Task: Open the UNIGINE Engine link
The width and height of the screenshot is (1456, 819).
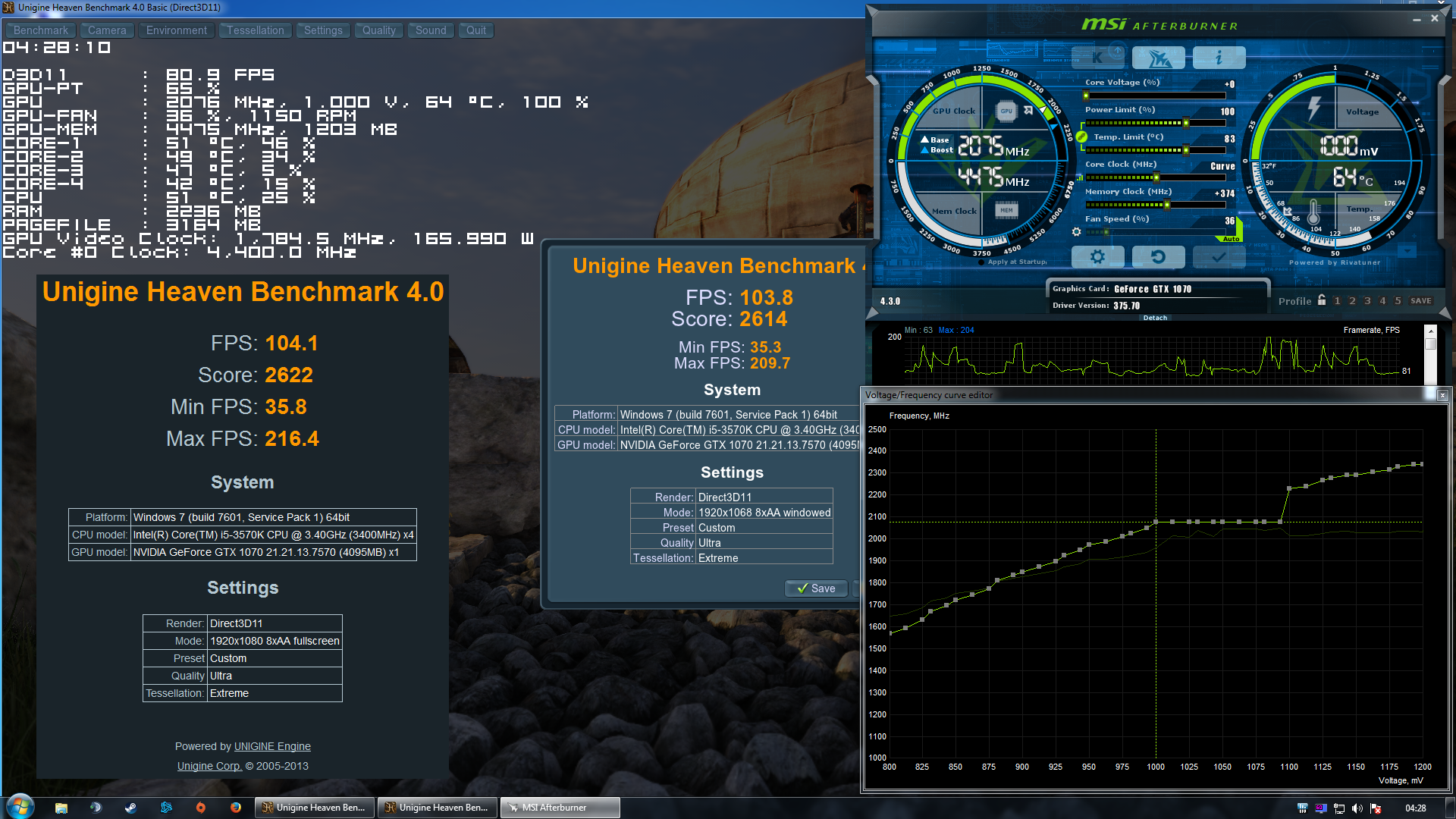Action: [x=272, y=746]
